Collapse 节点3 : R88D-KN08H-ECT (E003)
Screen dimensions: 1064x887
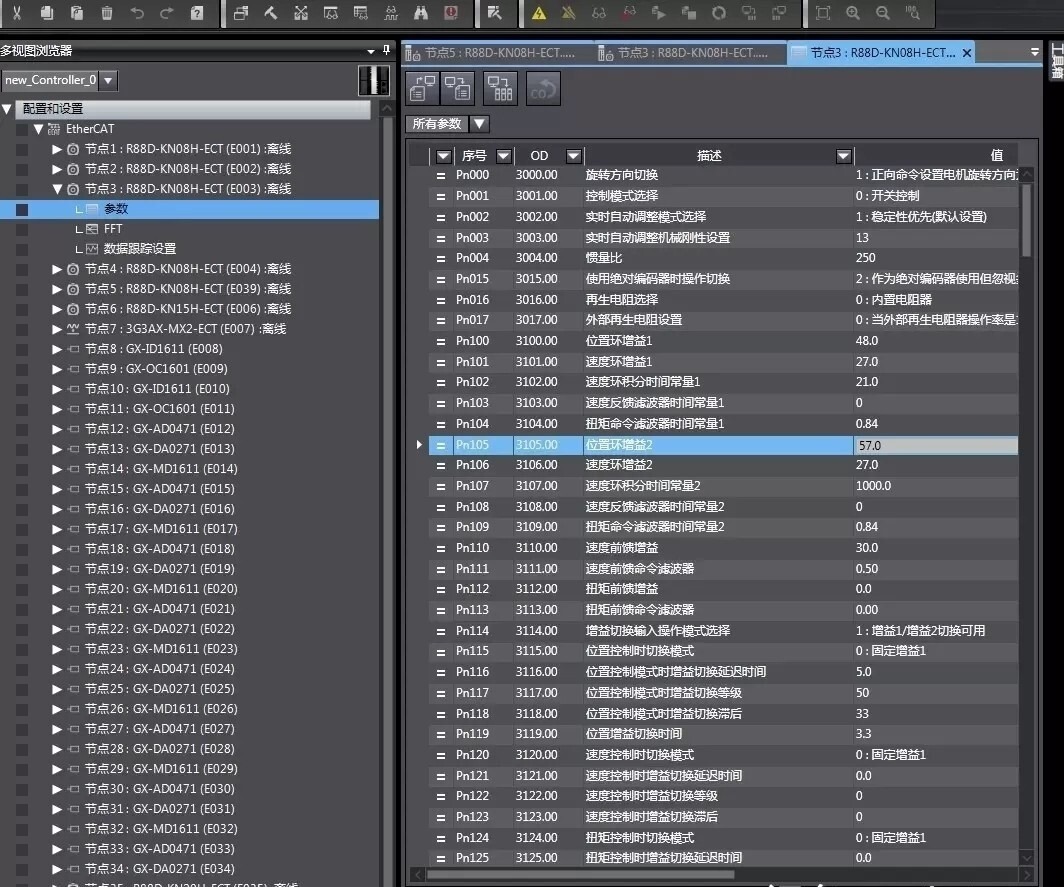point(57,189)
